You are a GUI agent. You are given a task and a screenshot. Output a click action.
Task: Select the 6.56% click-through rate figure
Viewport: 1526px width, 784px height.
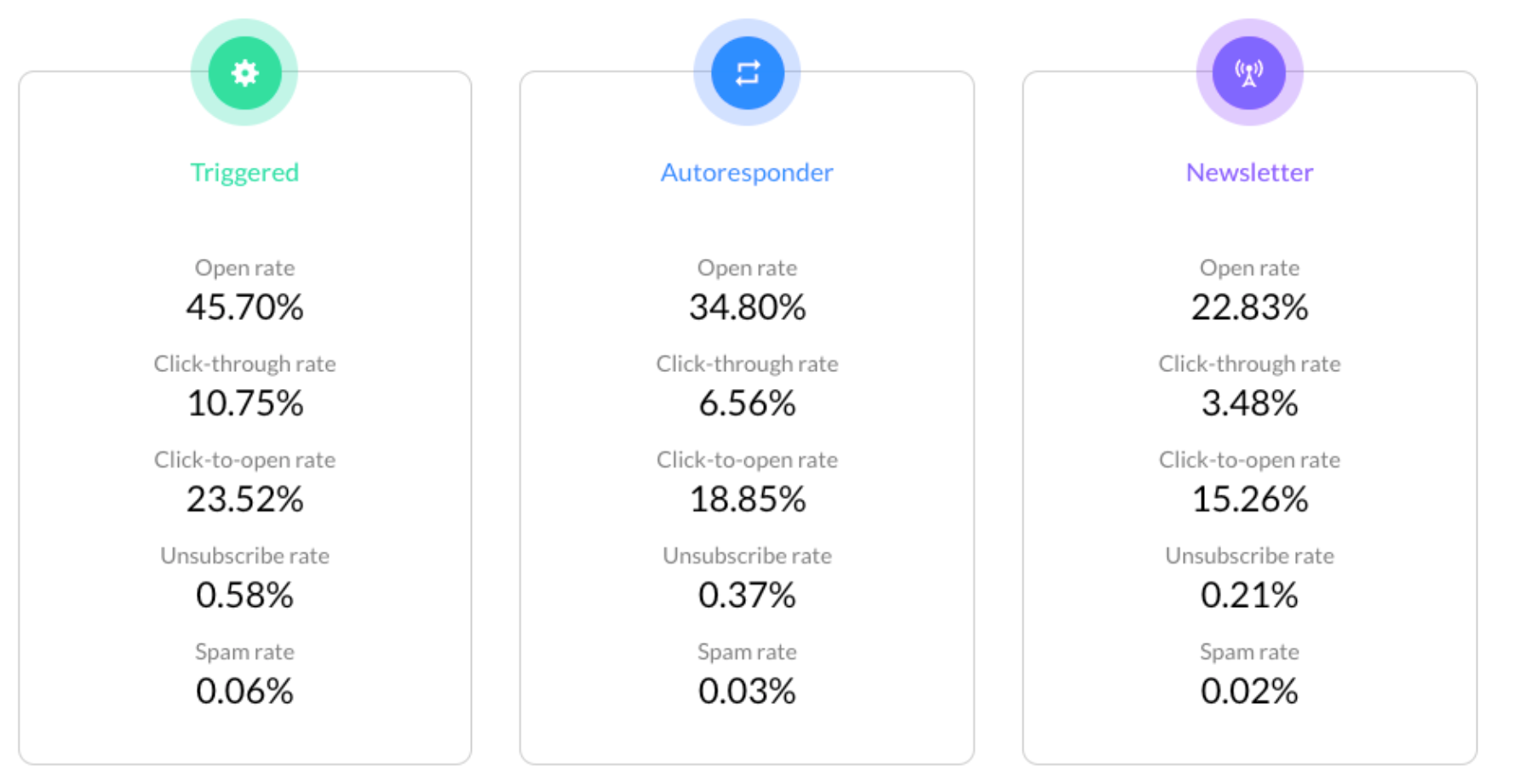(747, 403)
